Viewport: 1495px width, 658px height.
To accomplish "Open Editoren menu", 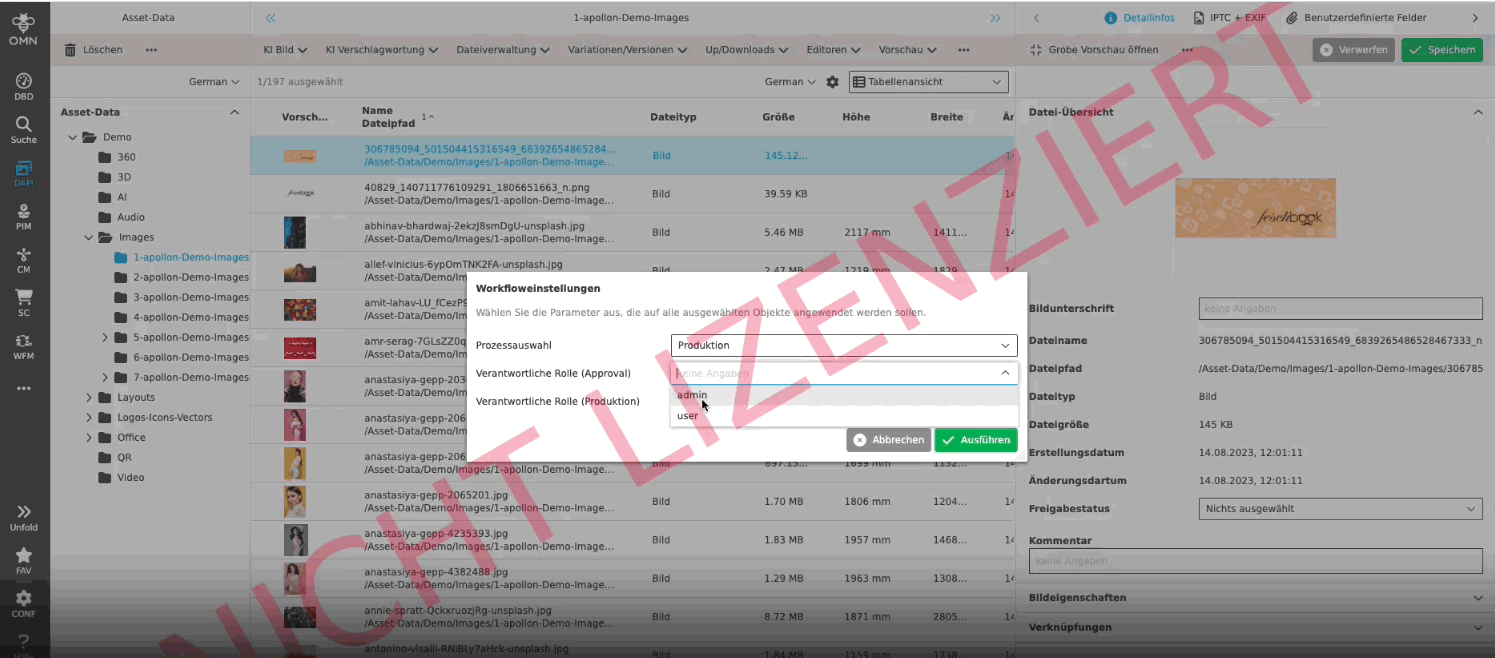I will 834,49.
